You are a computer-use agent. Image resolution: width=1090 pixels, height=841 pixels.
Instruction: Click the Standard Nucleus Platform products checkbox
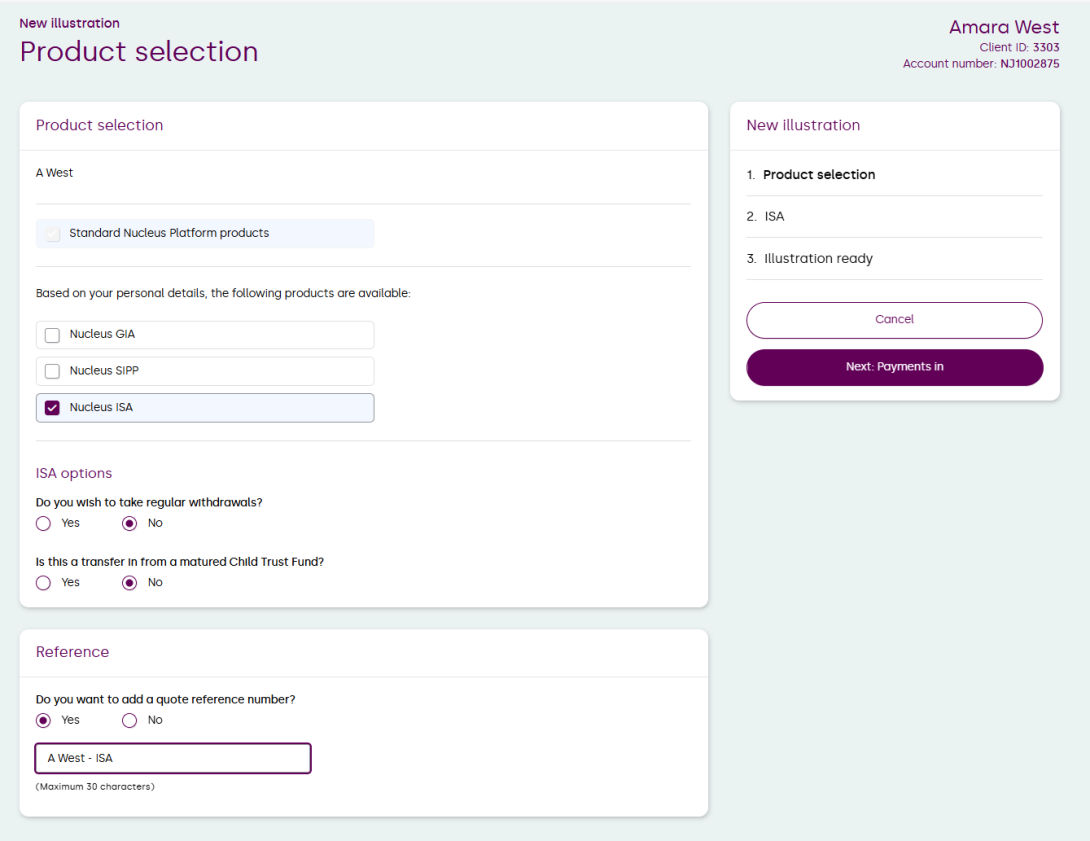pyautogui.click(x=53, y=234)
